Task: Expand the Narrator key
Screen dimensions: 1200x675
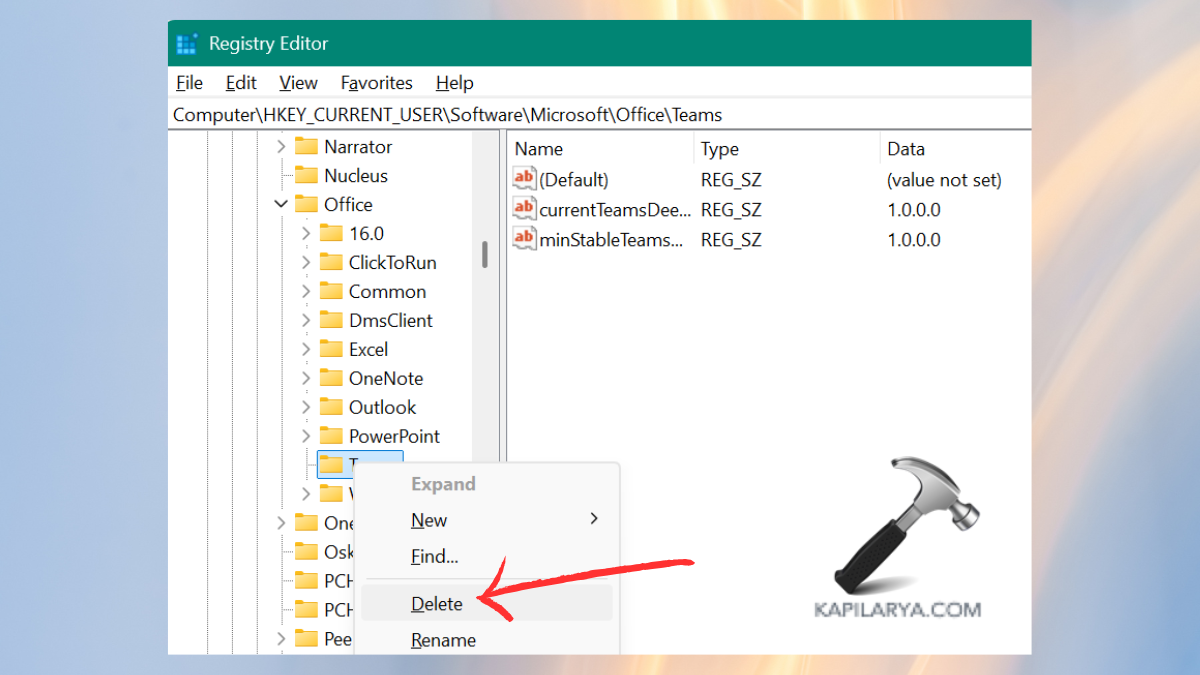Action: [x=281, y=147]
